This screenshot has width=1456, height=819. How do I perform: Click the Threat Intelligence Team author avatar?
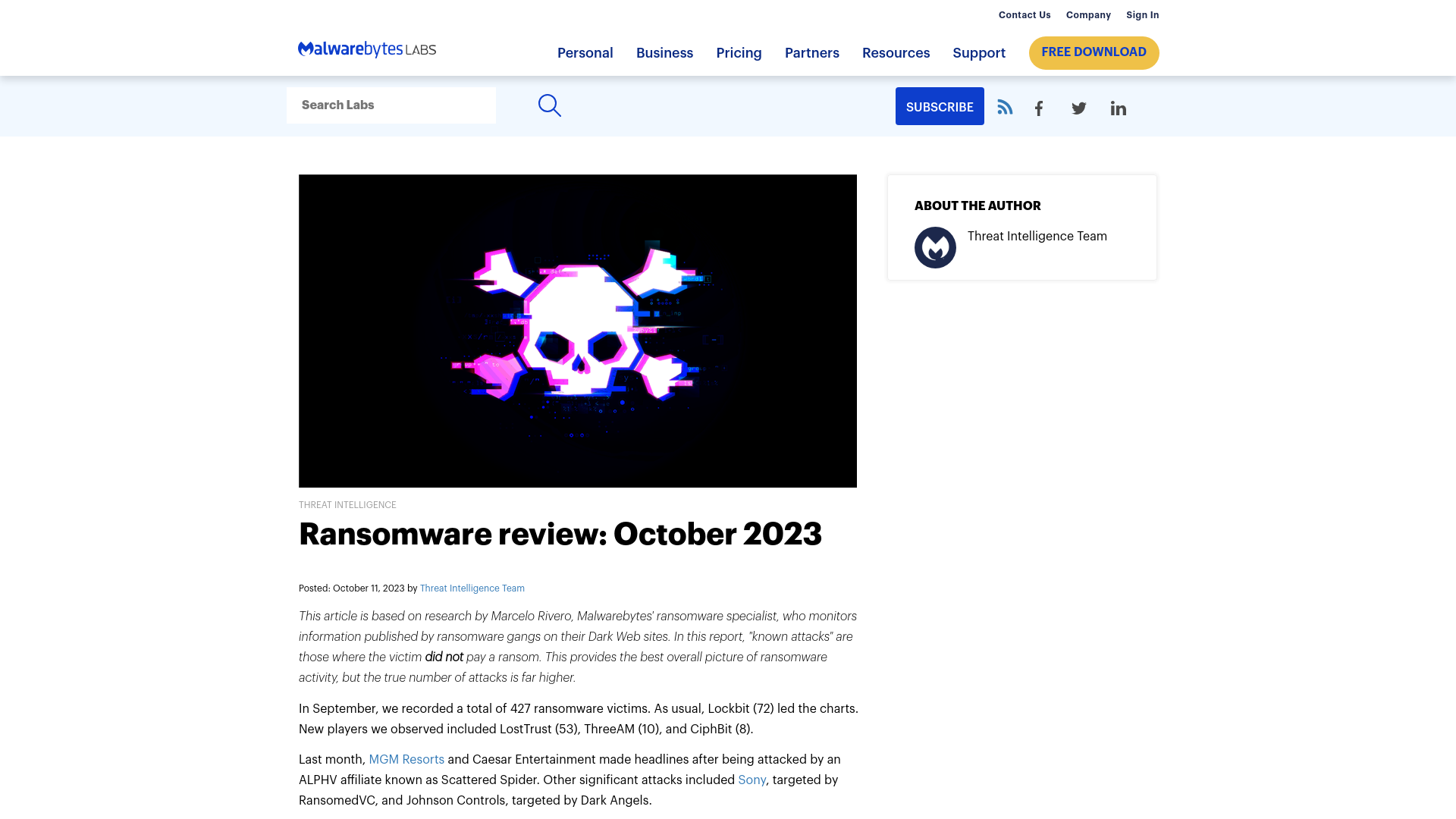pyautogui.click(x=935, y=247)
